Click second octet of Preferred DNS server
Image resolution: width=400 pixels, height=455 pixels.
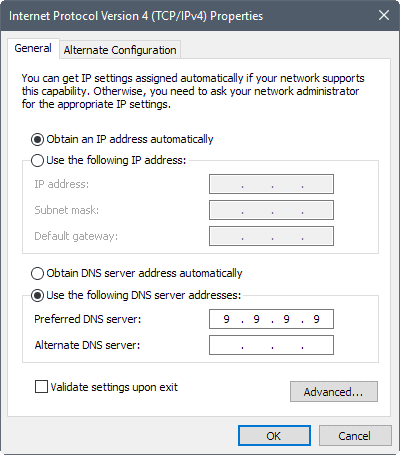(x=257, y=319)
